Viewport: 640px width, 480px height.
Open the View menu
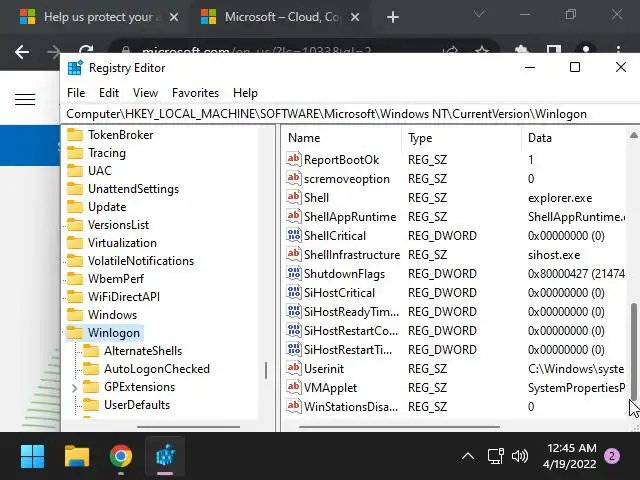pos(145,93)
